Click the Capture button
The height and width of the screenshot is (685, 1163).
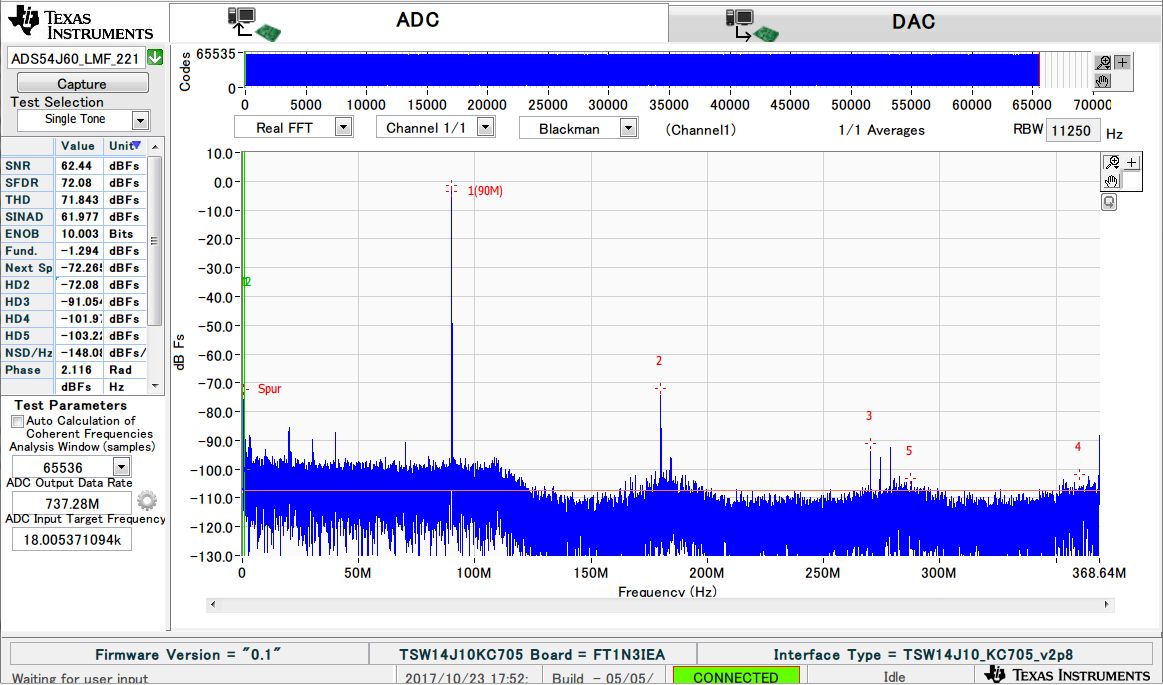82,83
